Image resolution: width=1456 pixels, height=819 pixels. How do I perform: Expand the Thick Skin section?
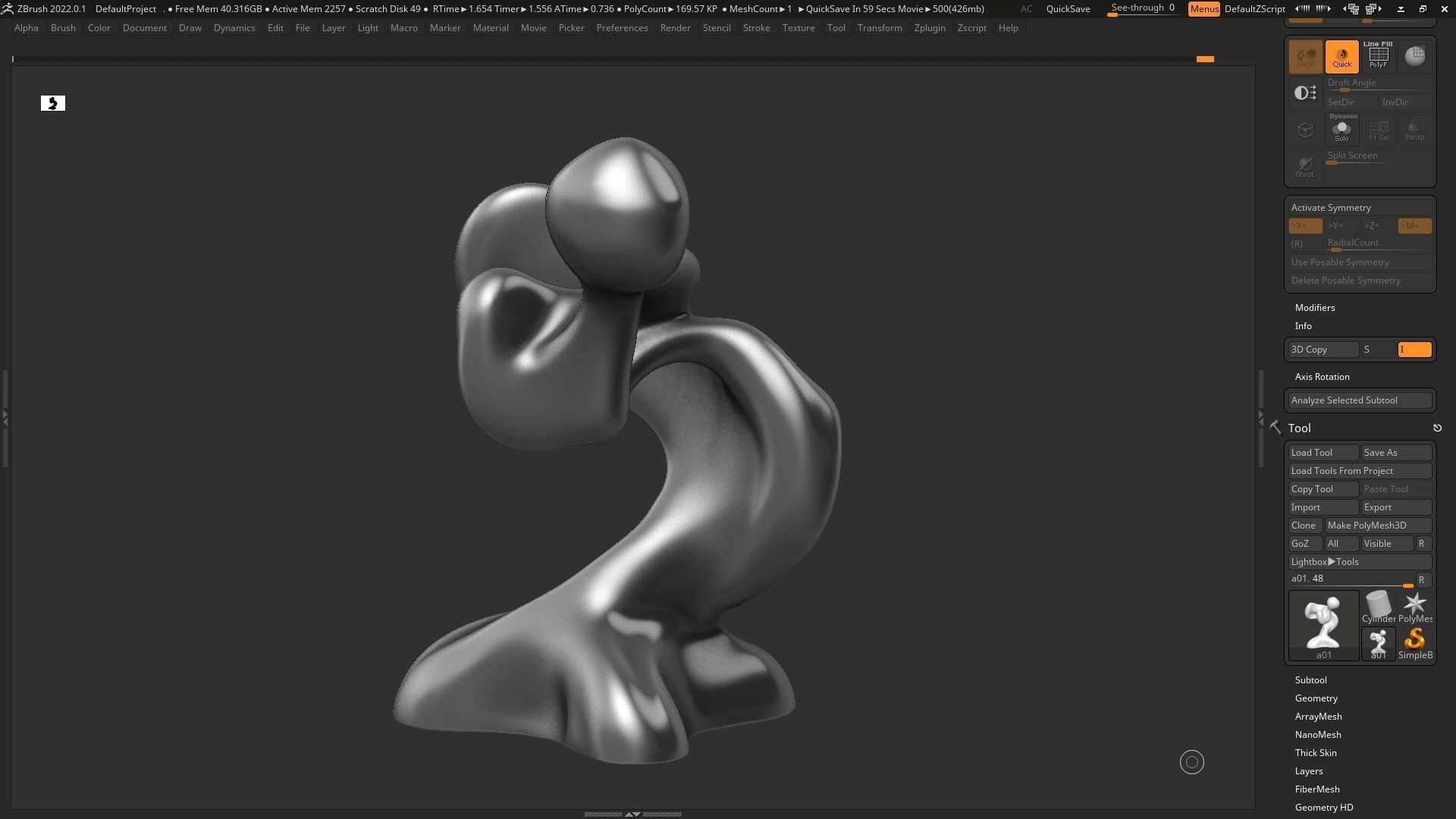click(1316, 753)
